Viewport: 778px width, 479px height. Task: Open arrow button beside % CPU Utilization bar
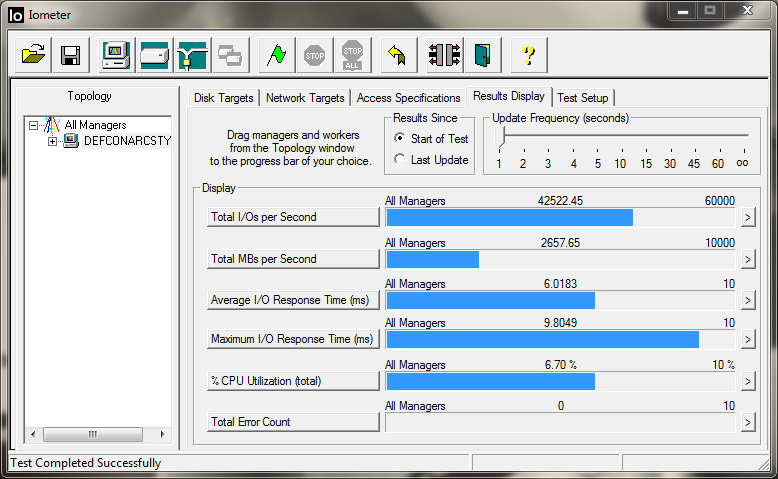[x=747, y=381]
